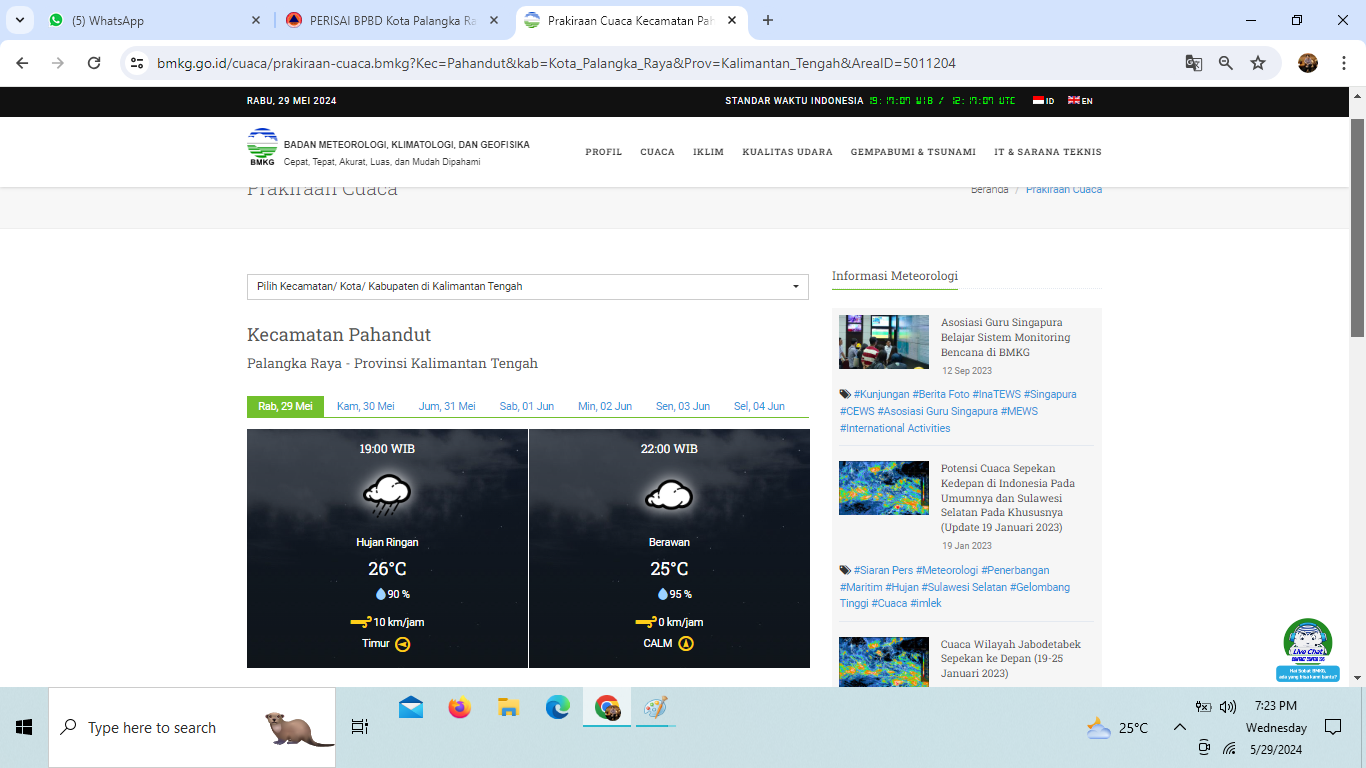Close the WhatsApp tab

click(255, 20)
